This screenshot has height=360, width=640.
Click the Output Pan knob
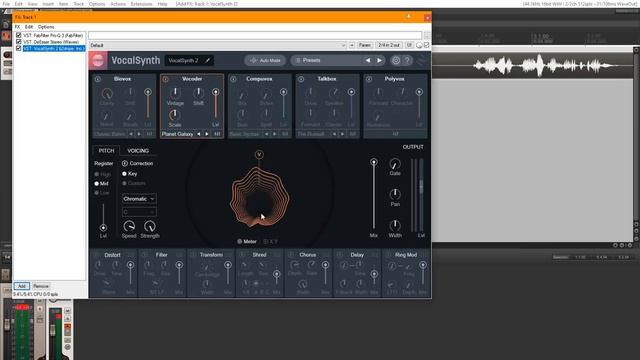click(395, 194)
